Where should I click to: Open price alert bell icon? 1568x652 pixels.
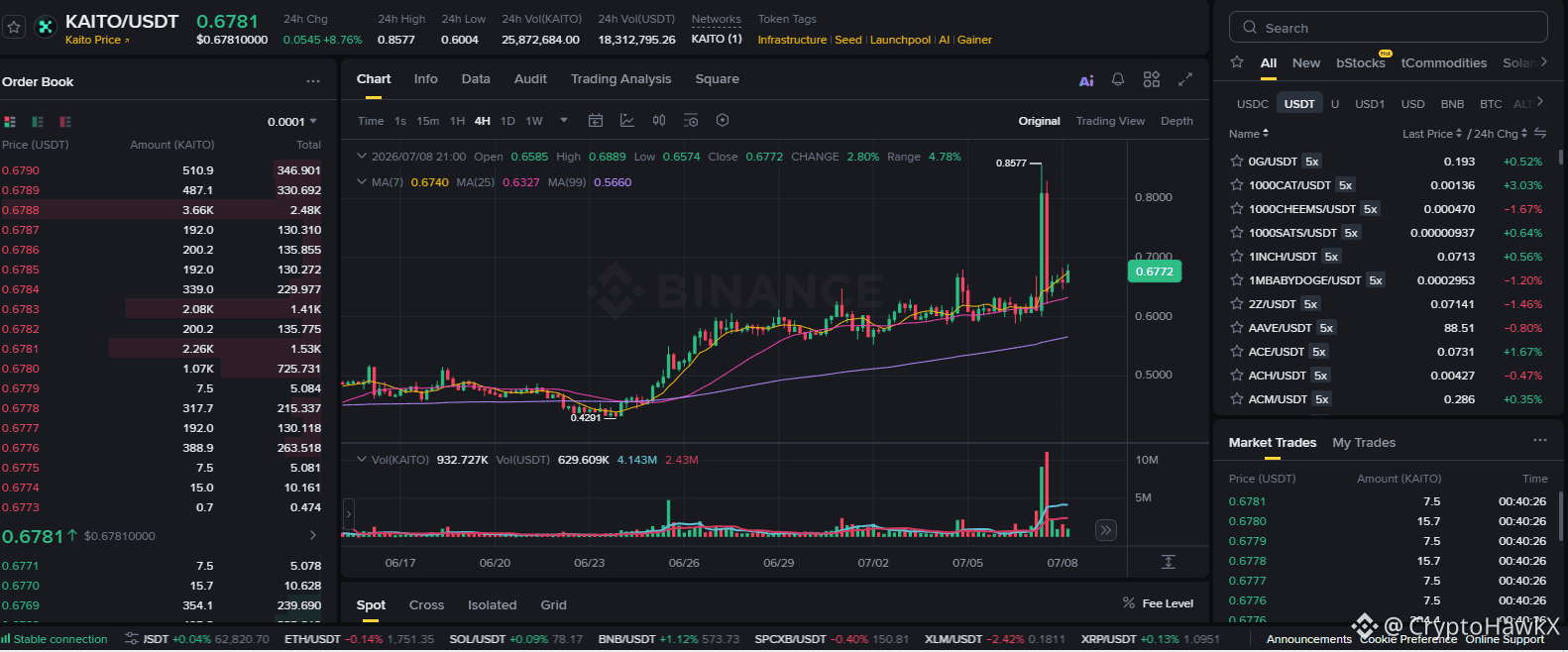point(1118,79)
